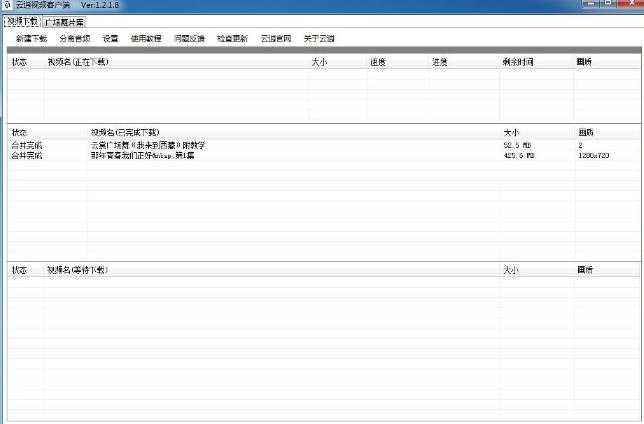Open the 使用教程 tutorial menu
Image resolution: width=644 pixels, height=424 pixels.
click(145, 38)
